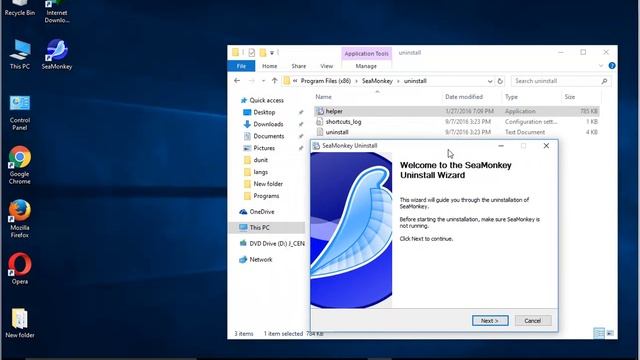The width and height of the screenshot is (640, 360).
Task: Expand the breadcrumb overflow chevron before Program Files
Action: click(295, 81)
